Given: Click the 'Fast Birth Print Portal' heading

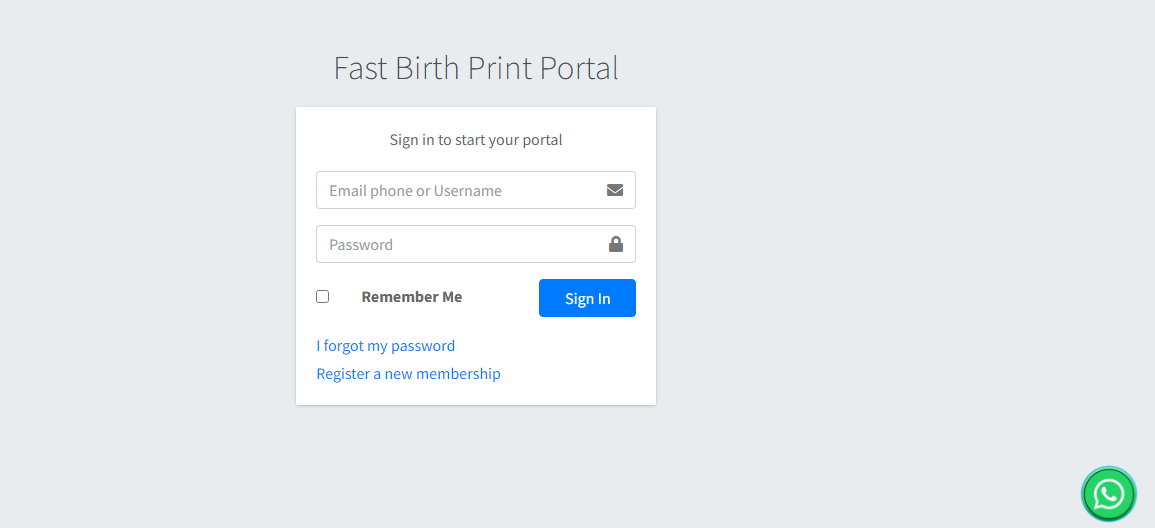Looking at the screenshot, I should tap(475, 68).
